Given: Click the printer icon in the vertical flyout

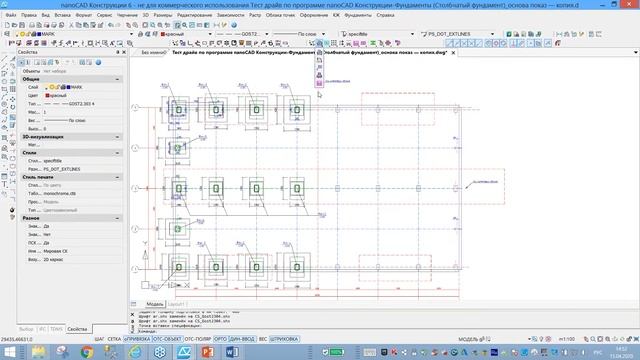Looking at the screenshot, I should [x=319, y=75].
